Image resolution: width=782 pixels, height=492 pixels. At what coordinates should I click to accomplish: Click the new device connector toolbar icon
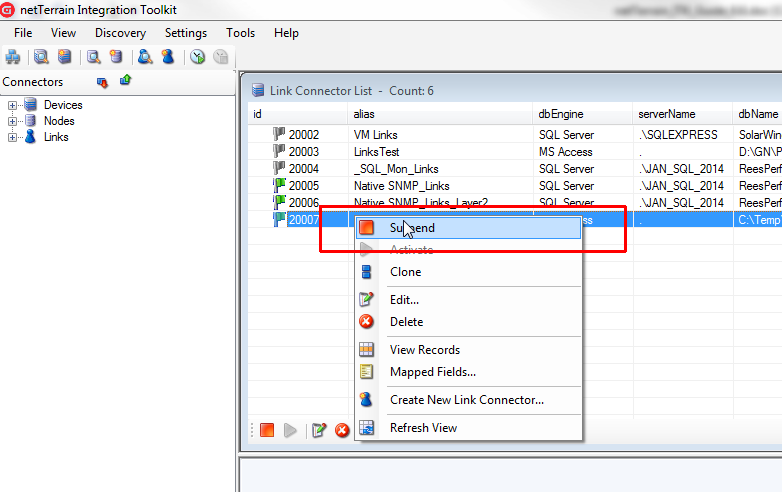65,57
